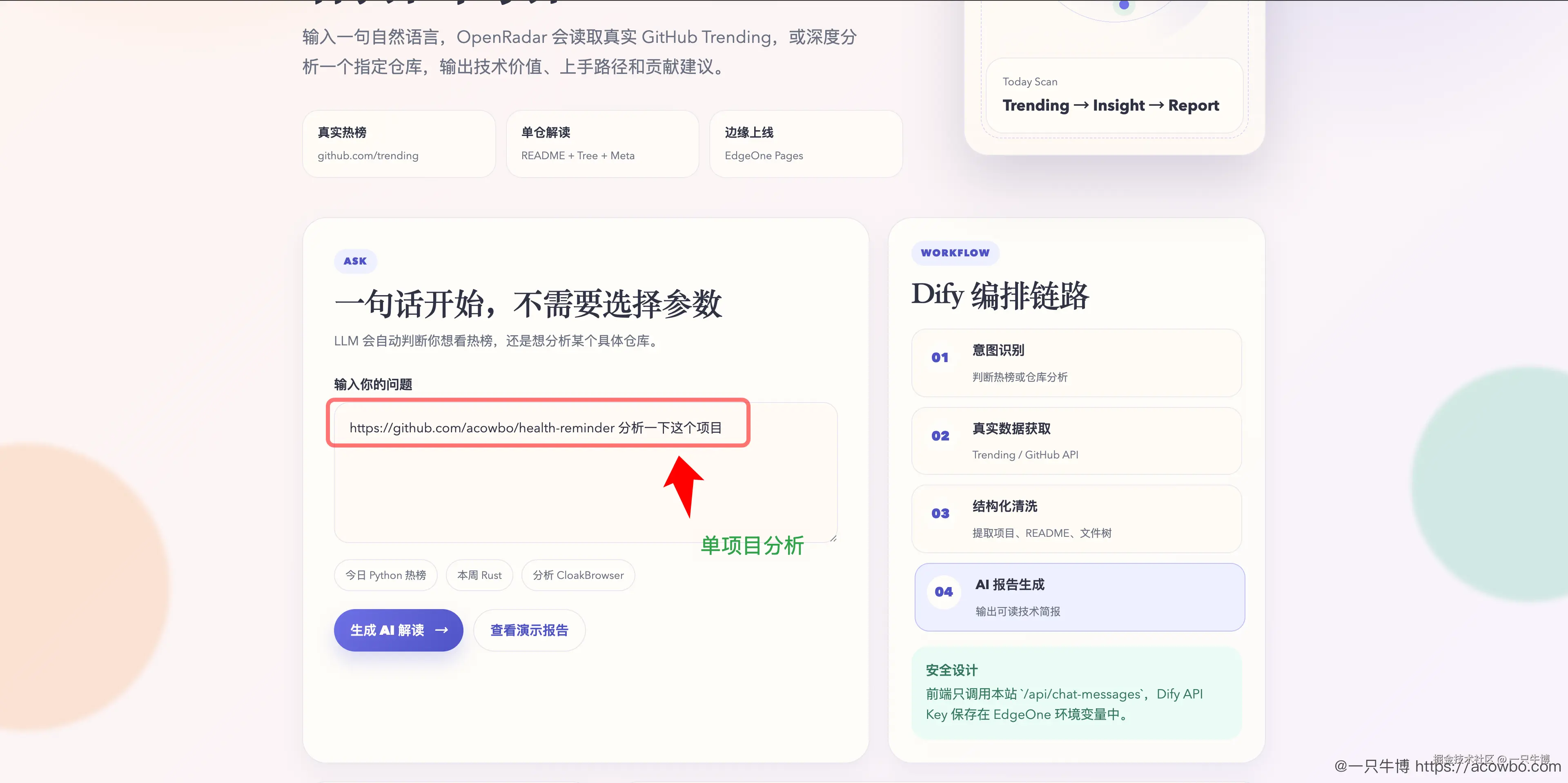Click the Trending / GitHub API subtitle
Viewport: 1568px width, 783px height.
click(1025, 455)
